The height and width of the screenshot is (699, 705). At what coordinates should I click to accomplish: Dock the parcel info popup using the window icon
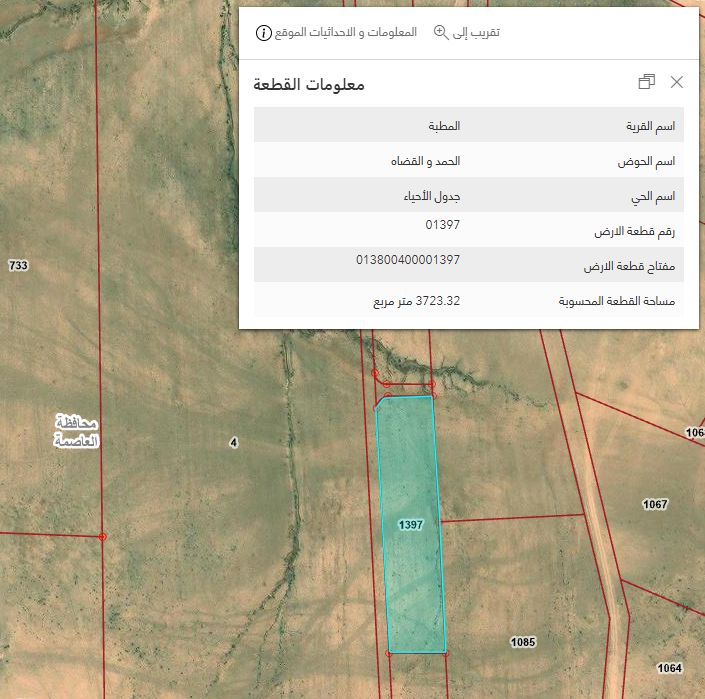(x=647, y=82)
